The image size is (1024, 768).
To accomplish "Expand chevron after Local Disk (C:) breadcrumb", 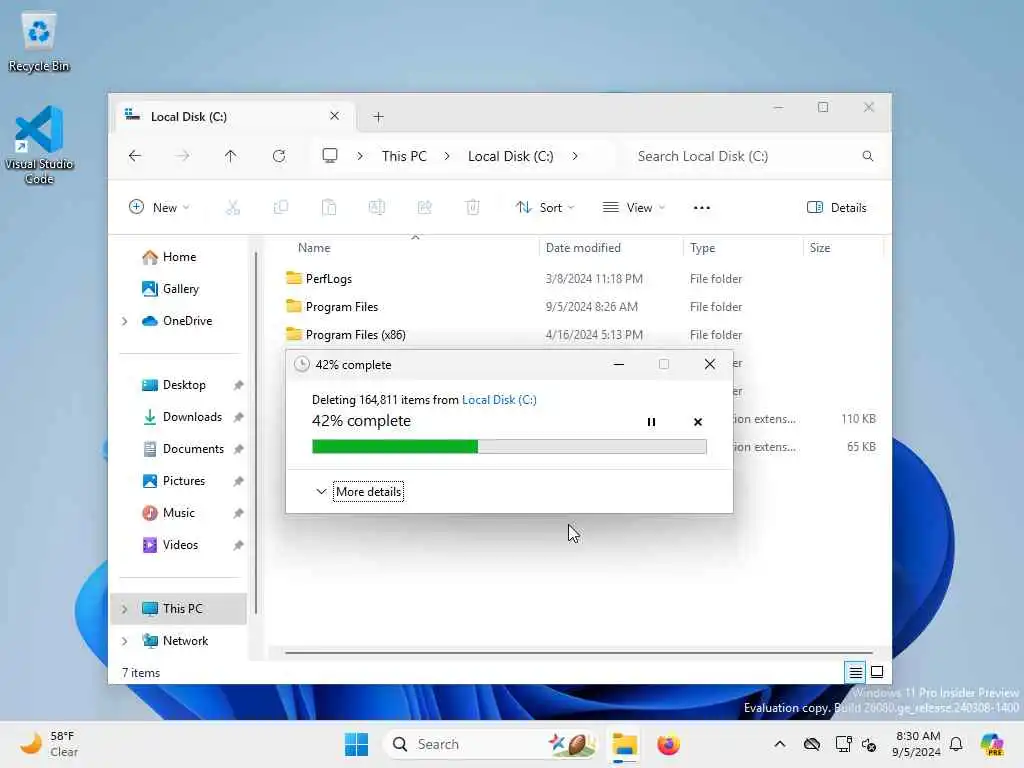I will point(575,156).
